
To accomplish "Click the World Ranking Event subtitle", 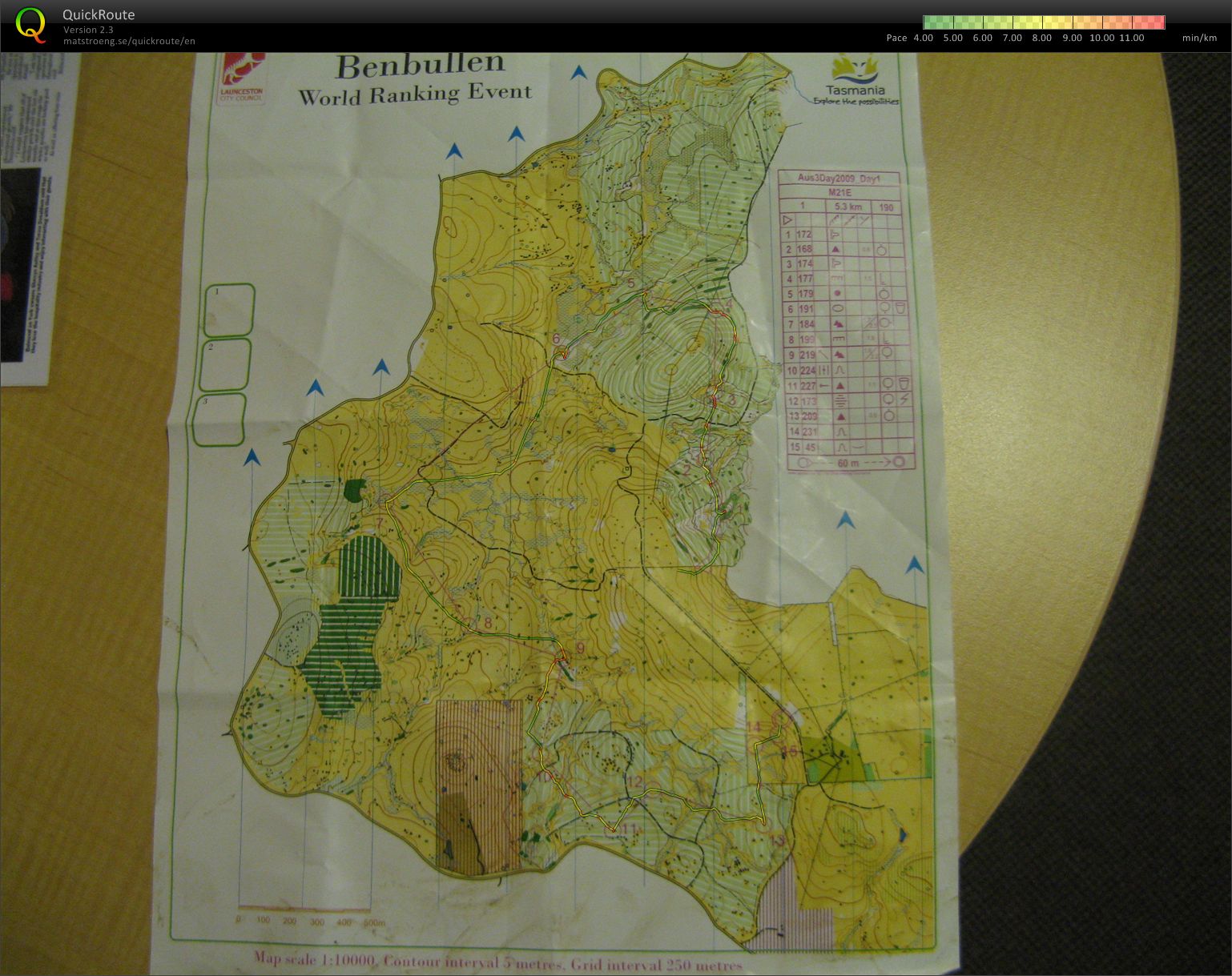I will (x=415, y=94).
